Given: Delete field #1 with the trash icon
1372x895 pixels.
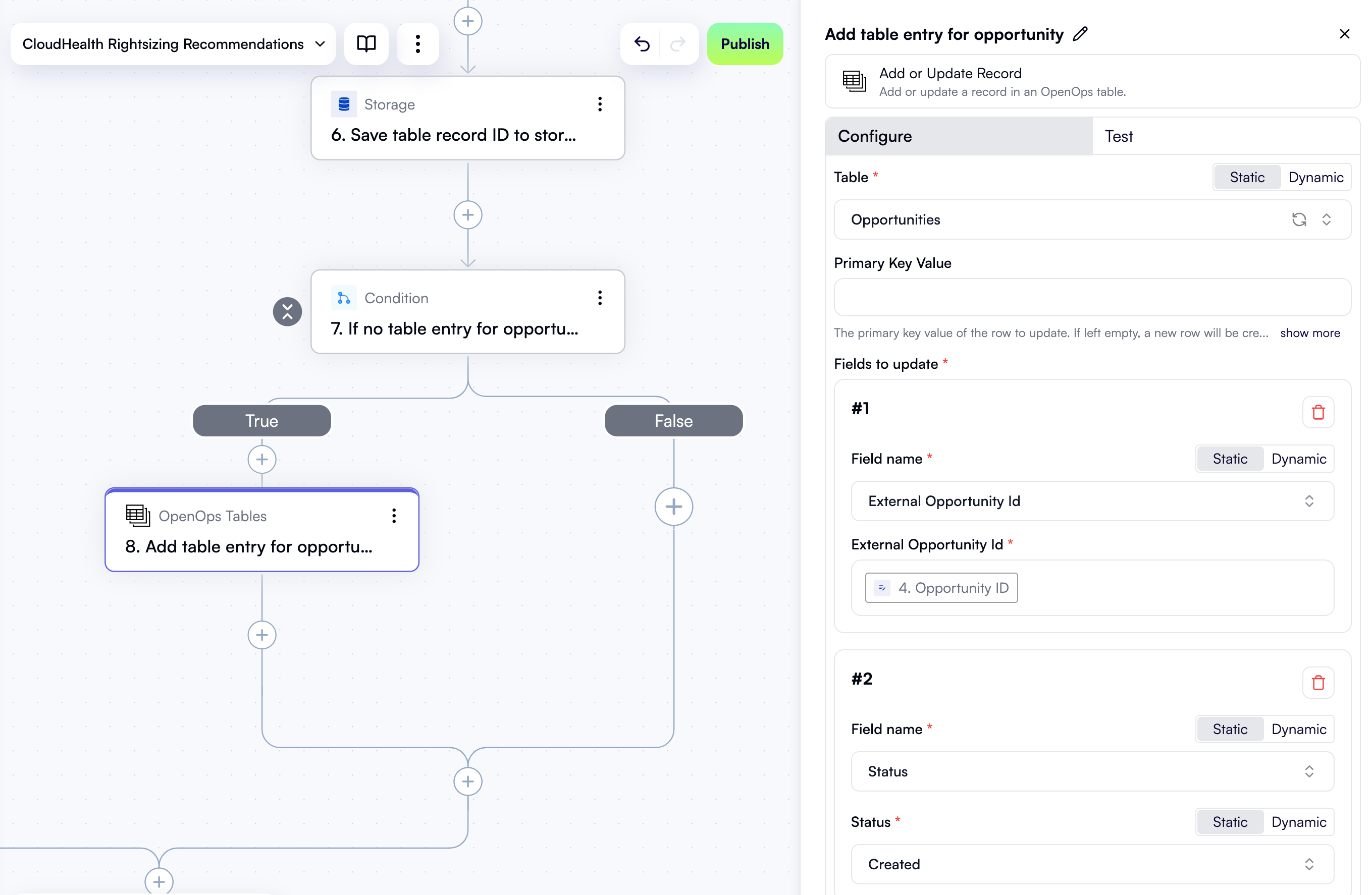Looking at the screenshot, I should tap(1318, 412).
